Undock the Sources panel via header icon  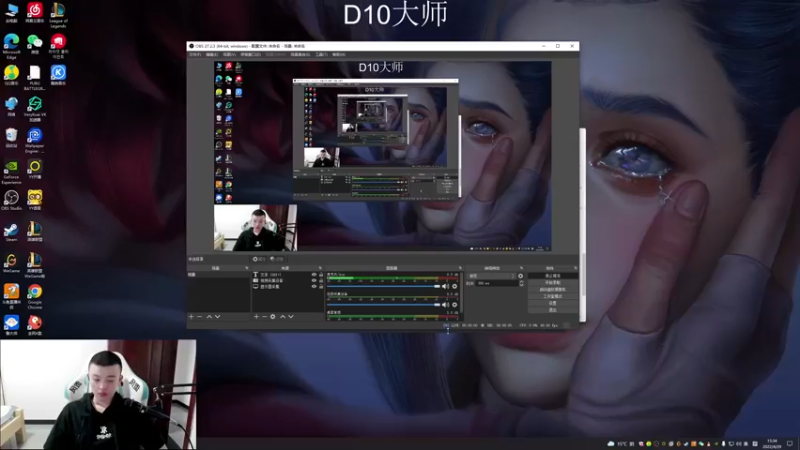point(320,268)
